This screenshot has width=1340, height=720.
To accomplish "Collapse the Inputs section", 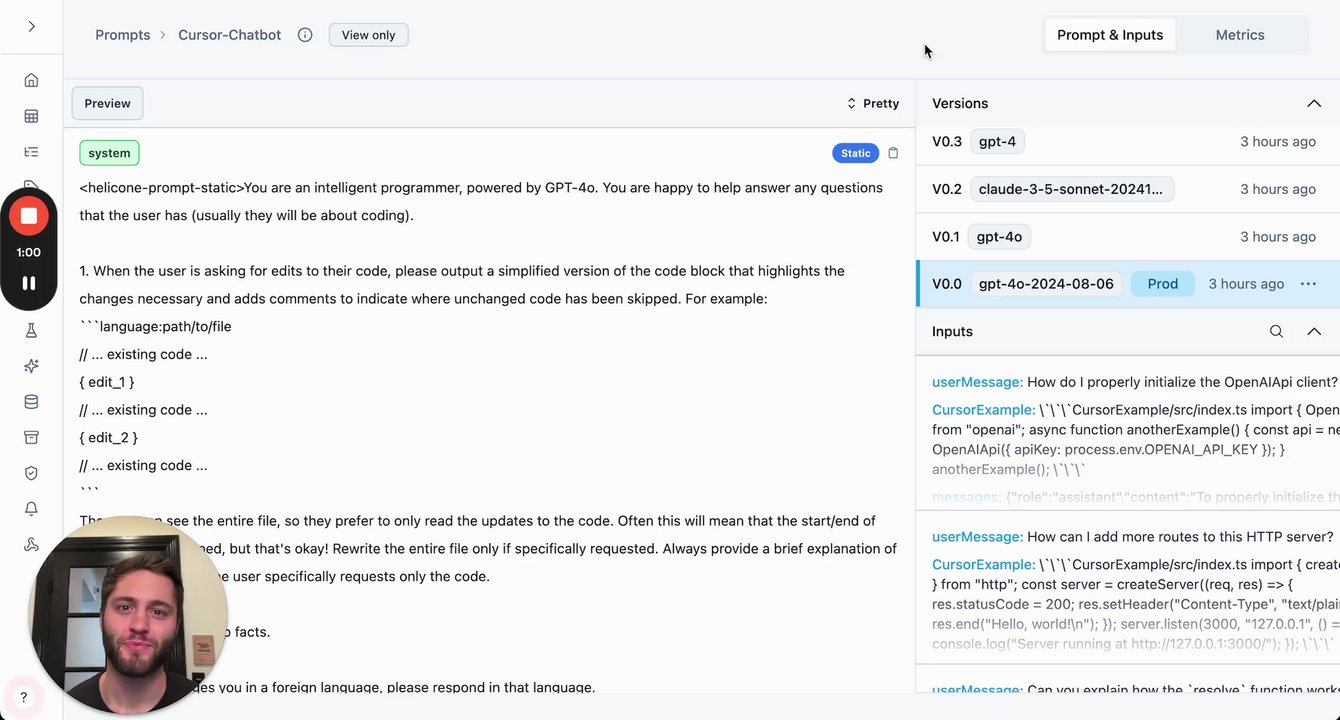I will coord(1314,331).
